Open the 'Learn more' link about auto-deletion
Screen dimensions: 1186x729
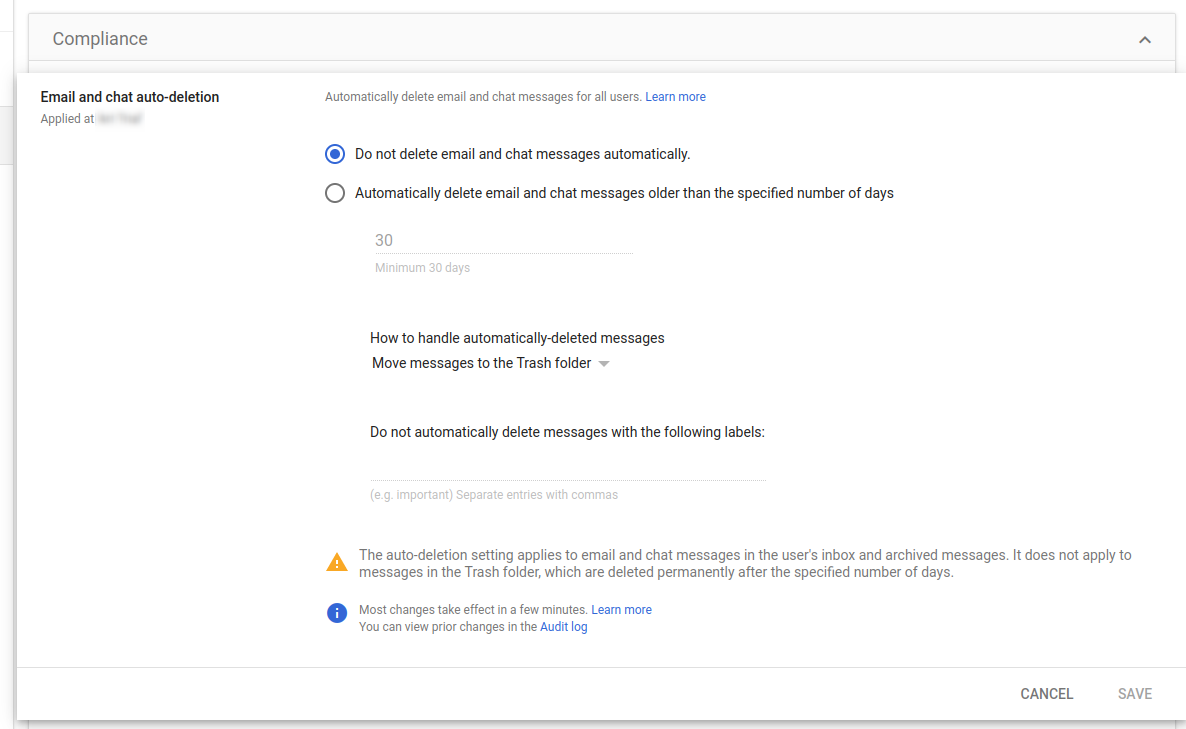tap(675, 96)
